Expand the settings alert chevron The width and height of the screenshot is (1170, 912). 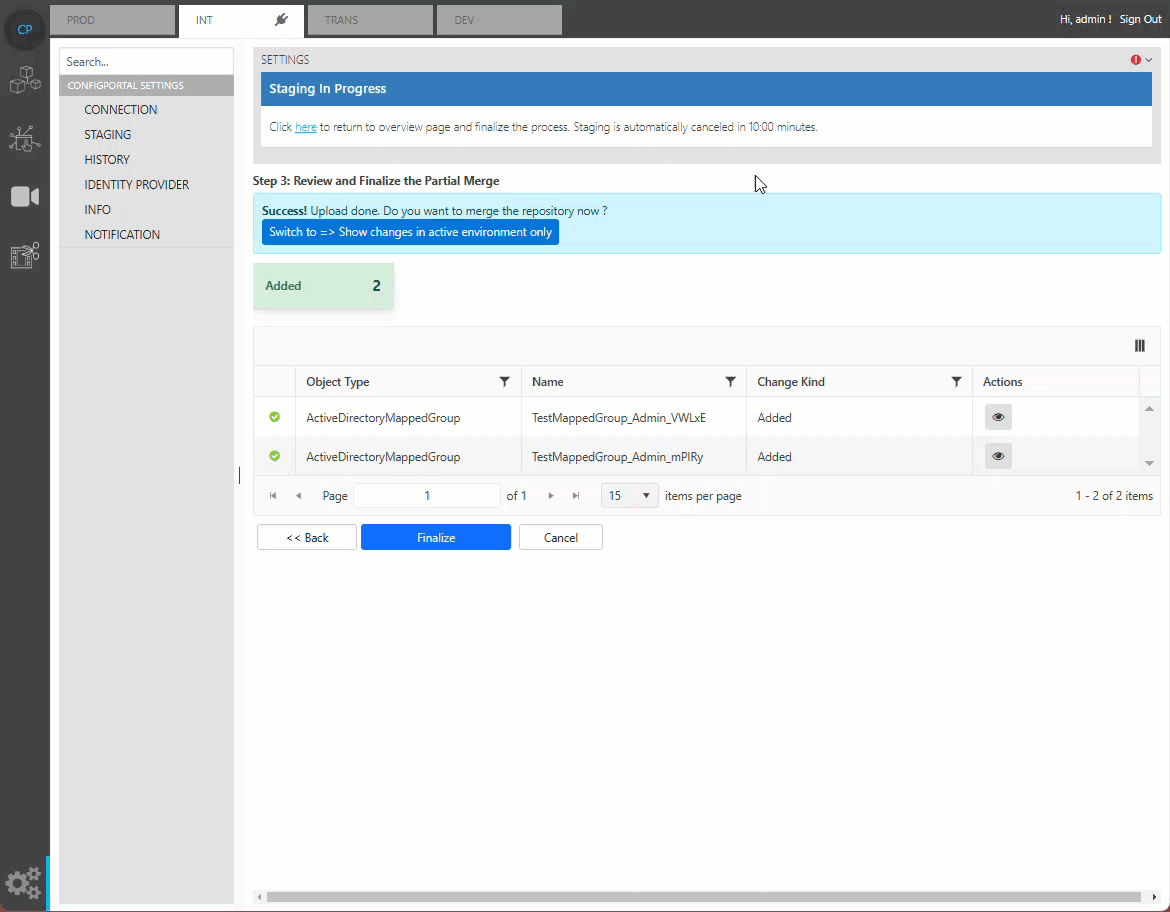point(1149,60)
